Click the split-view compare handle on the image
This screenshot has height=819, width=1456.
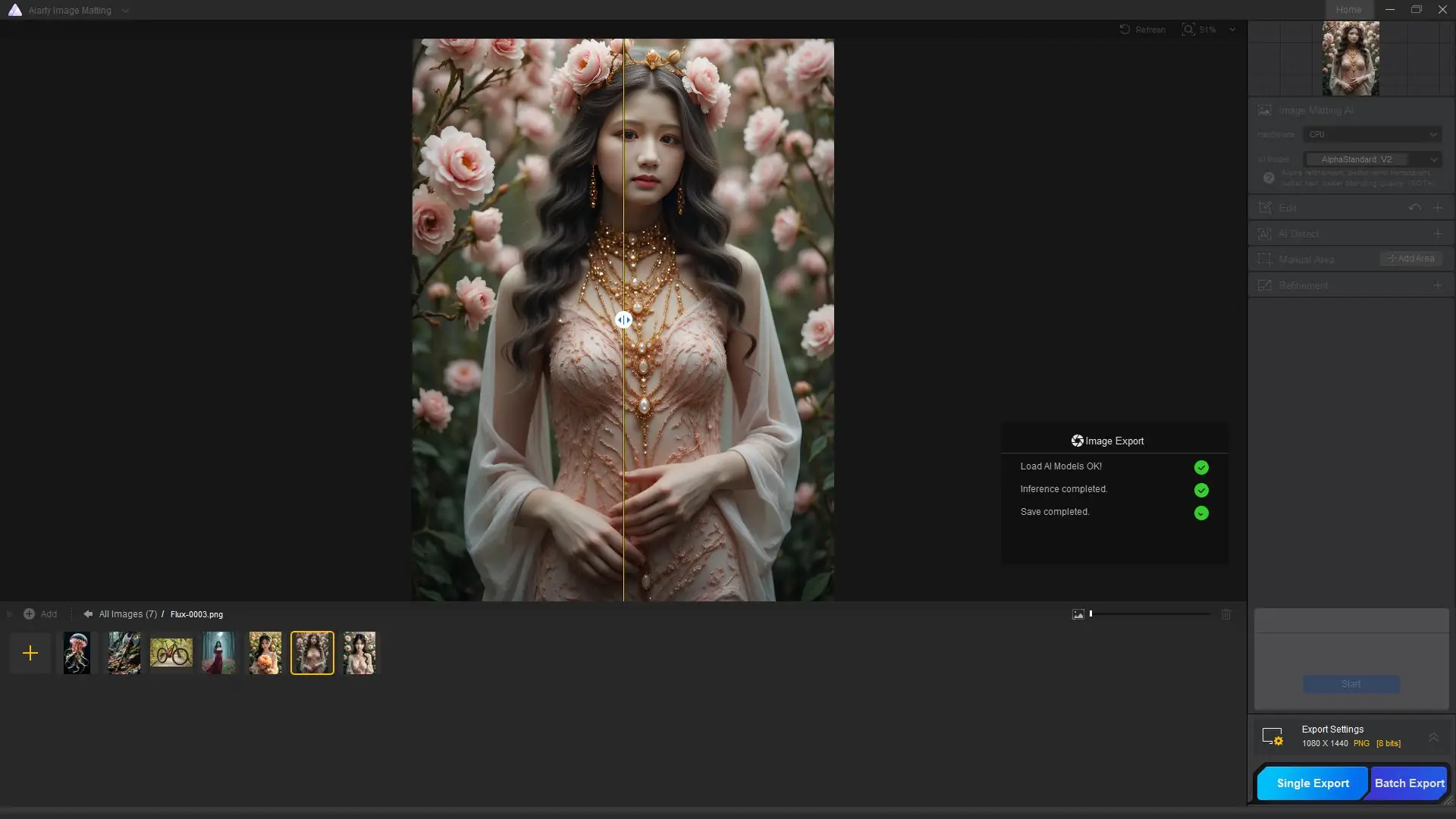click(x=623, y=320)
